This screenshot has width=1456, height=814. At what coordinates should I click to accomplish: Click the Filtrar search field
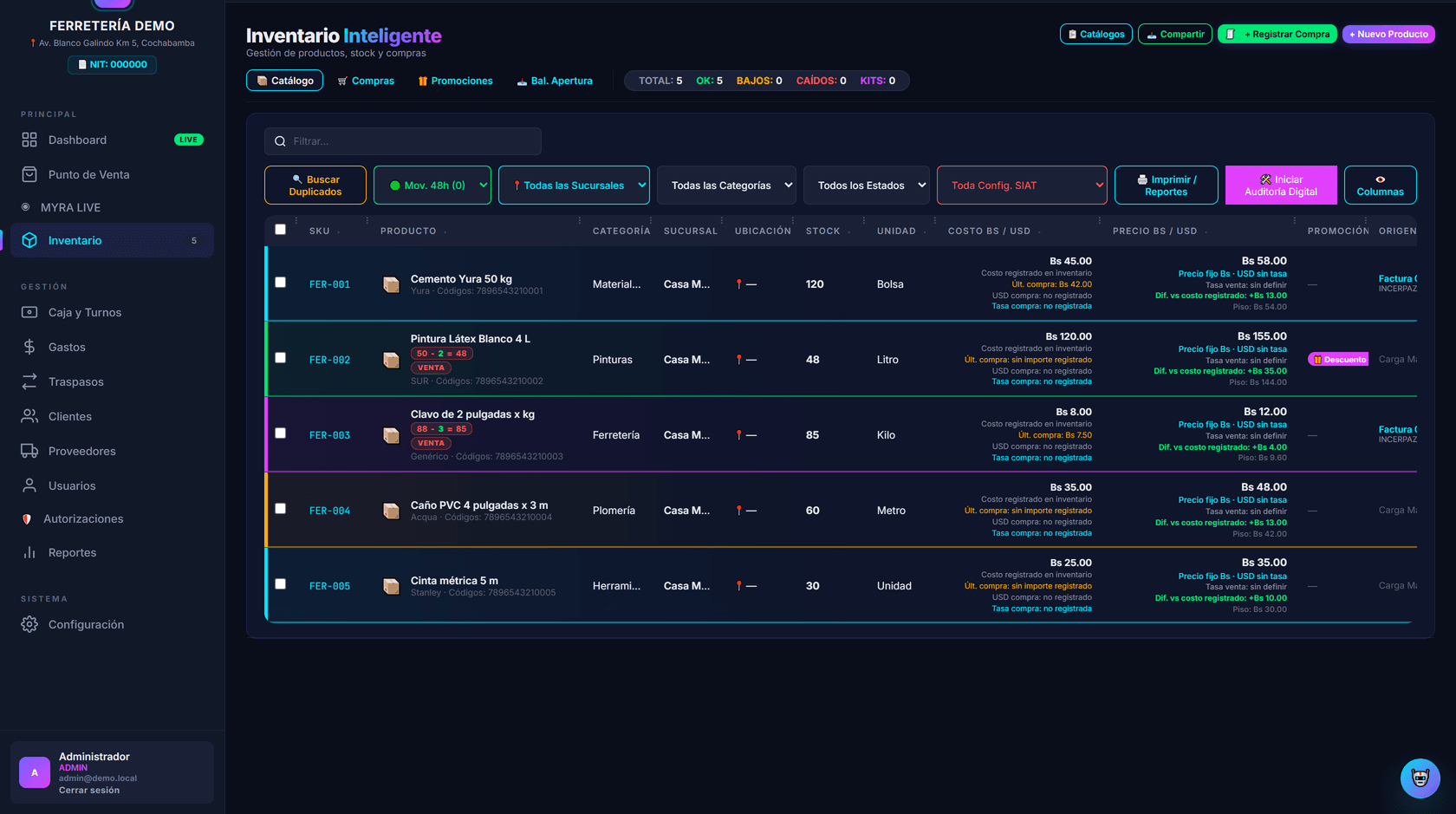click(403, 141)
